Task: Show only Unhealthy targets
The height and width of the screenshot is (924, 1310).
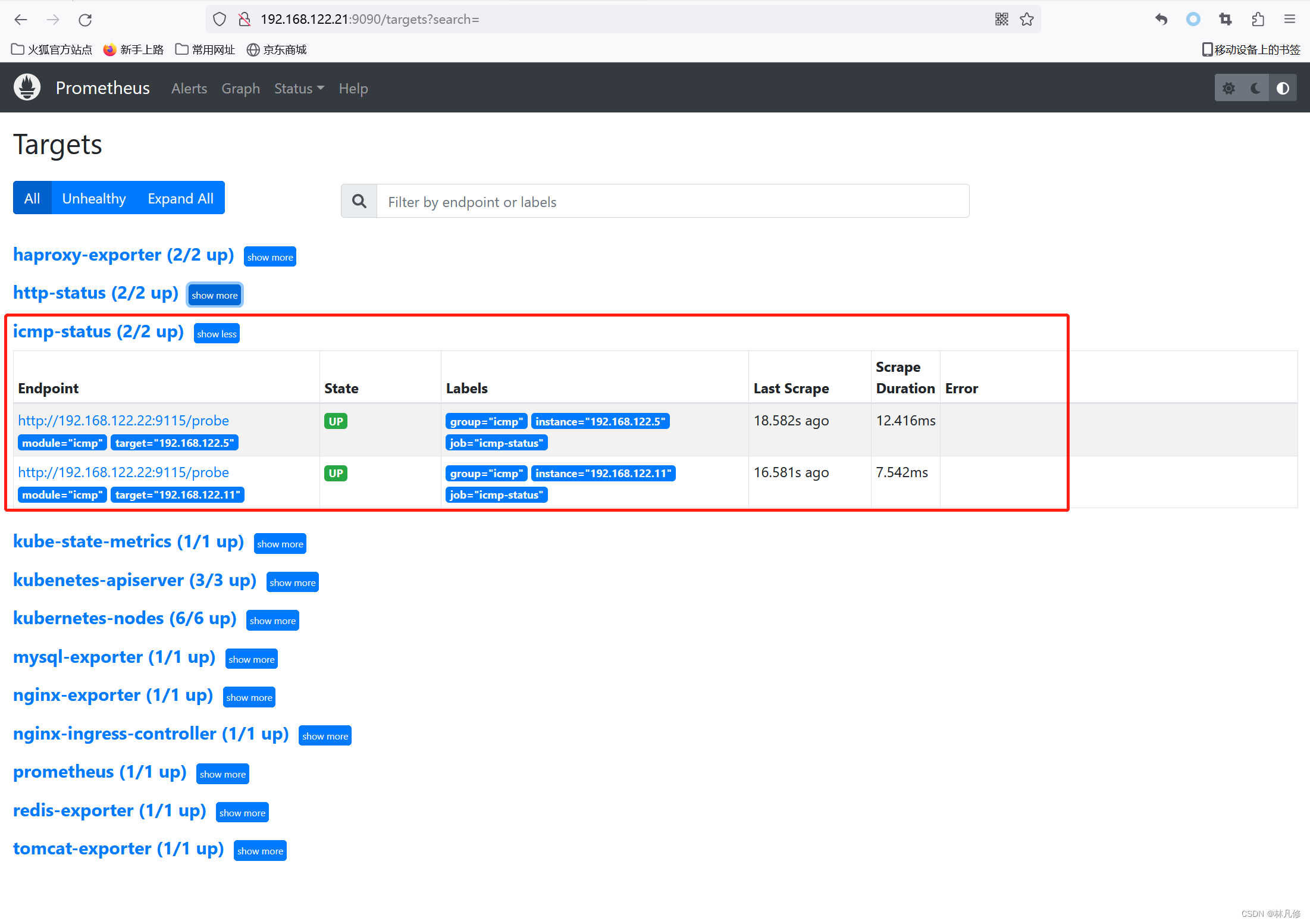Action: [94, 198]
